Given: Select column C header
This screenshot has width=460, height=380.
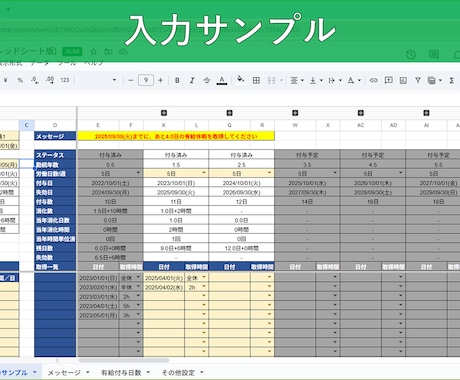Looking at the screenshot, I should point(27,125).
